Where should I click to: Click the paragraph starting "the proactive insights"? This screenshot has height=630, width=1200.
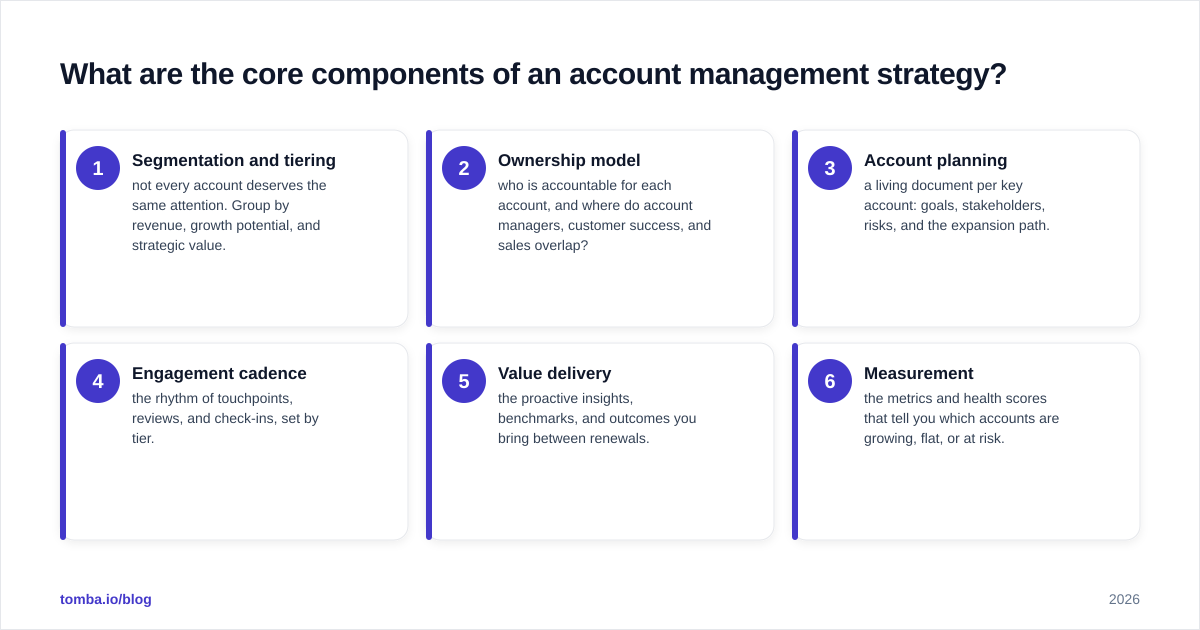pyautogui.click(x=597, y=418)
